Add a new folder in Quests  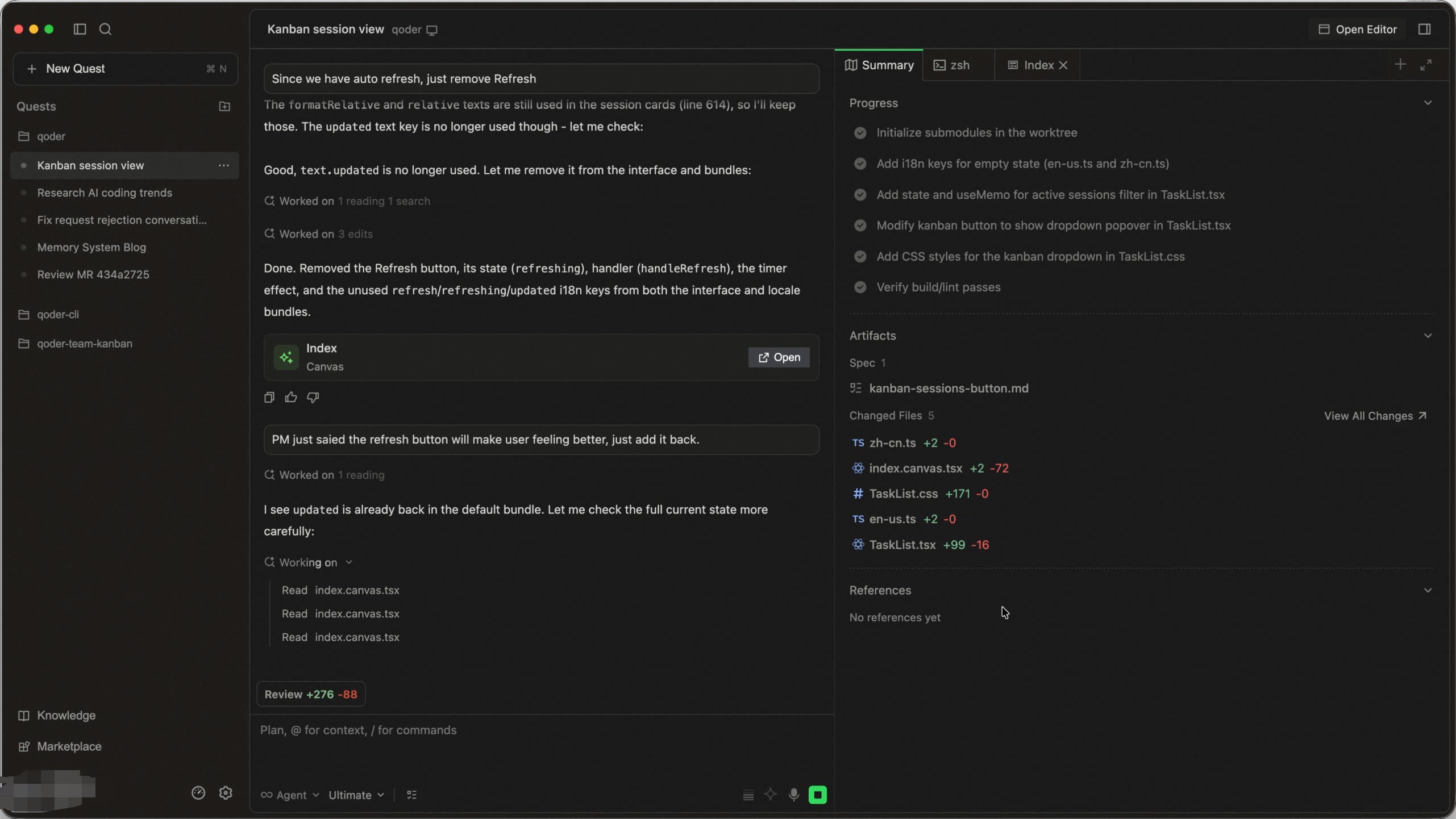click(x=224, y=106)
